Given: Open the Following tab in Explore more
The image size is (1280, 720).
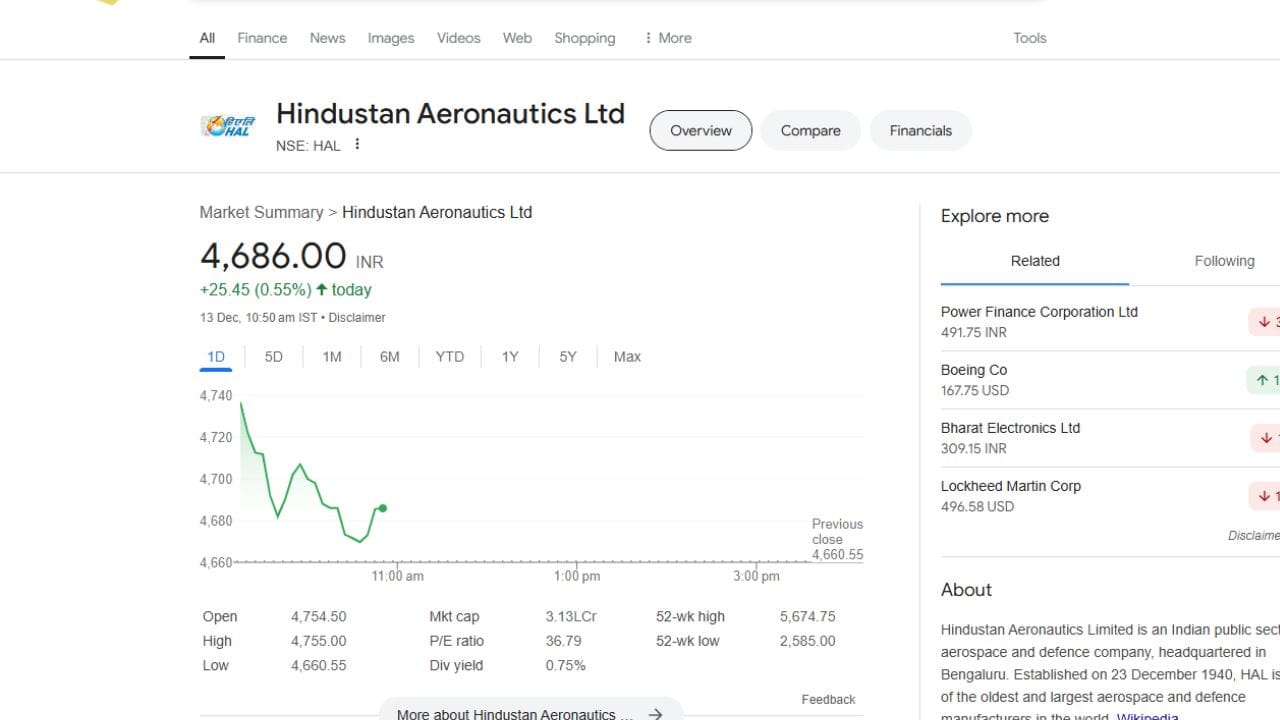Looking at the screenshot, I should click(x=1223, y=261).
